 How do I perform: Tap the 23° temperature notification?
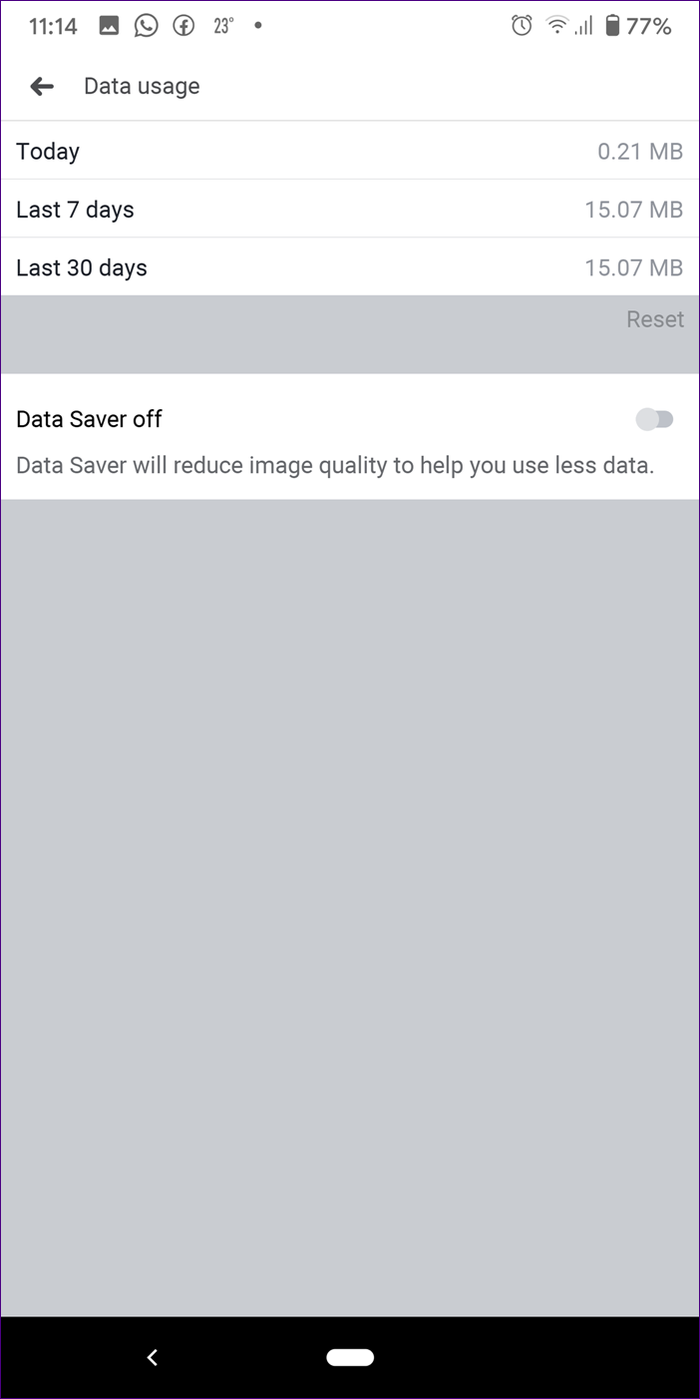point(223,26)
